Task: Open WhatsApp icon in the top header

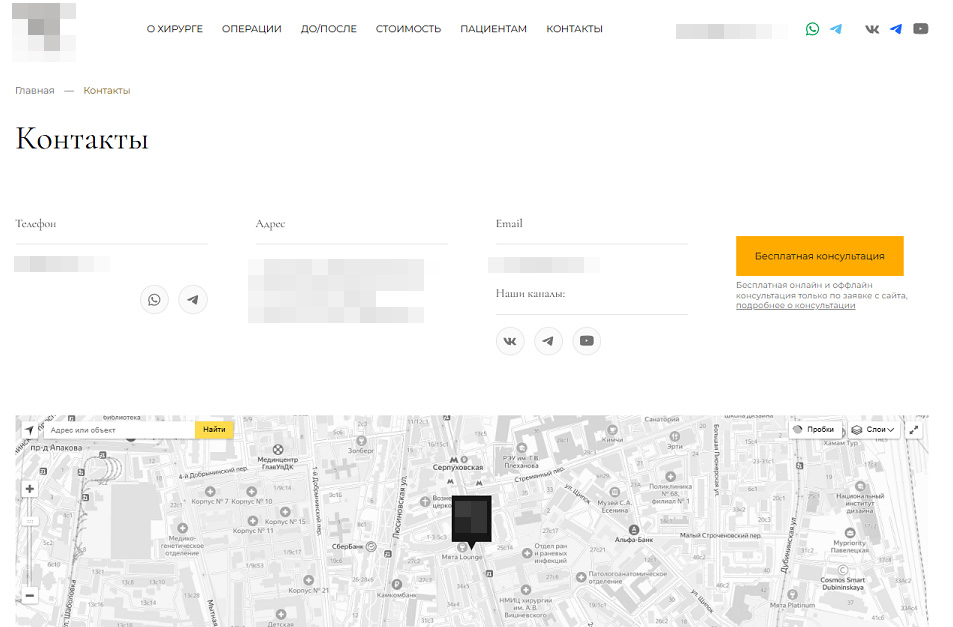Action: 812,29
